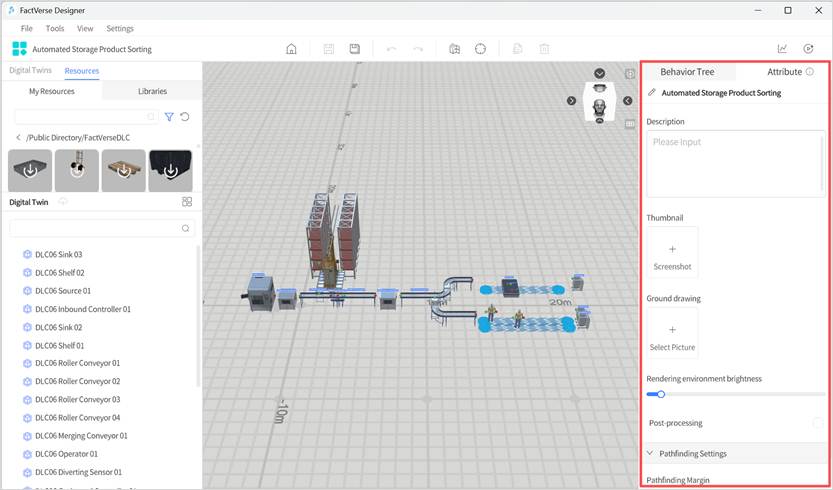Click the pencil icon to rename scene

pyautogui.click(x=652, y=93)
